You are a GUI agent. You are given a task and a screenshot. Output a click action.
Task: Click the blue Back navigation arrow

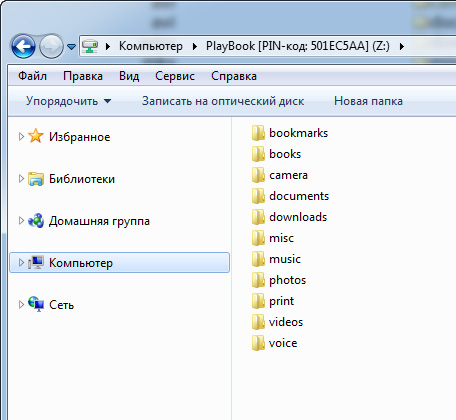coord(23,46)
